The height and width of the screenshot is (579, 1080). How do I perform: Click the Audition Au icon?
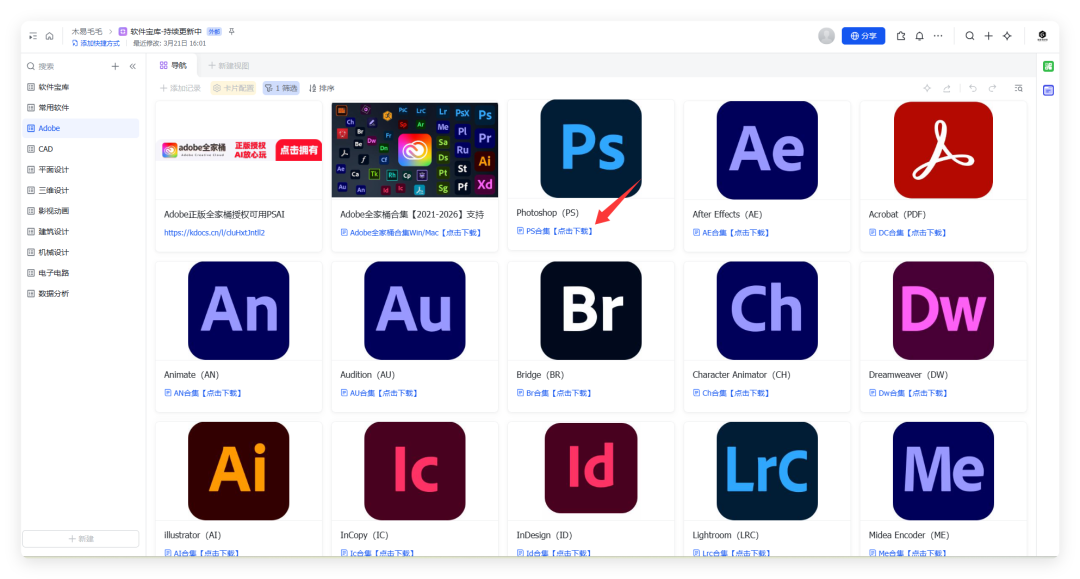pos(415,310)
